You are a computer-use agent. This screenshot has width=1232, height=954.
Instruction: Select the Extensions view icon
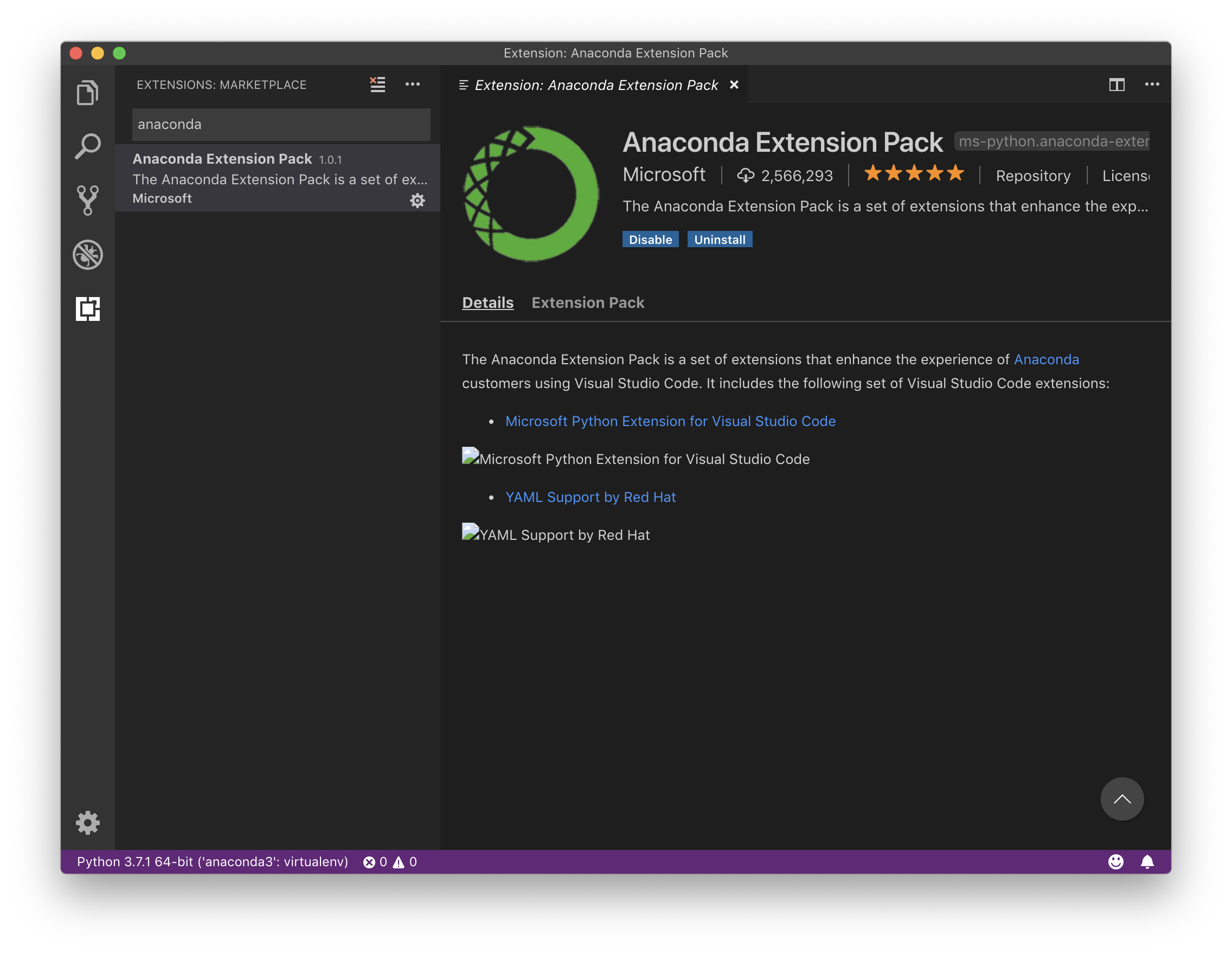tap(87, 309)
